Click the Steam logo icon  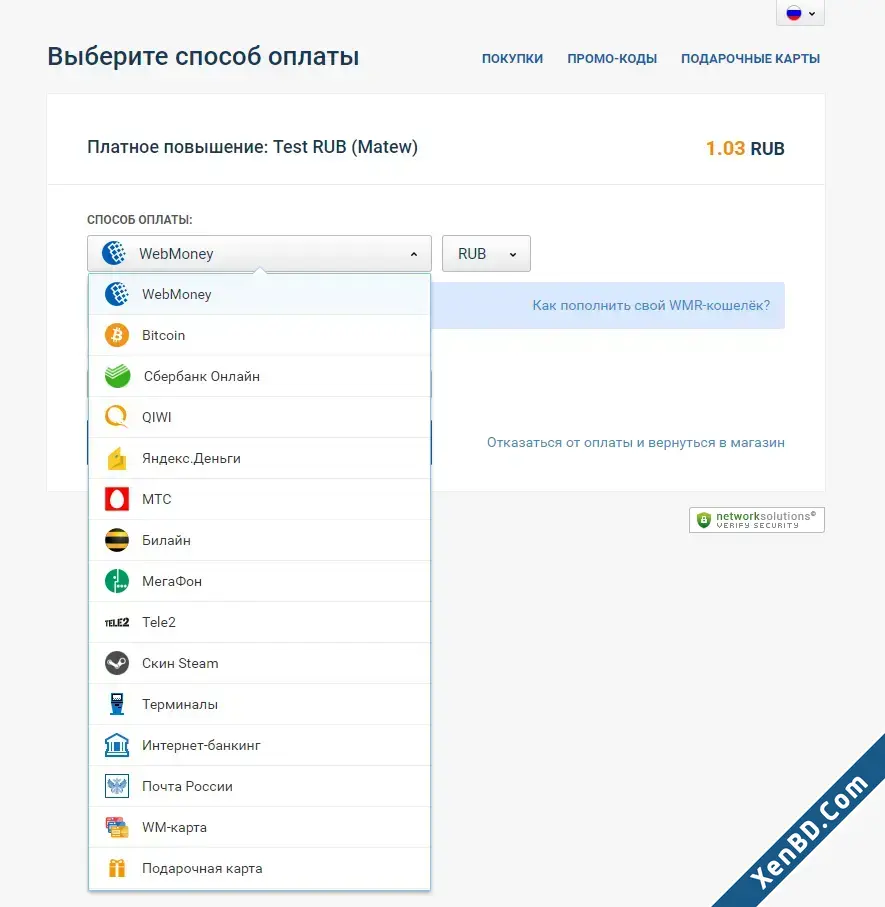[x=117, y=663]
